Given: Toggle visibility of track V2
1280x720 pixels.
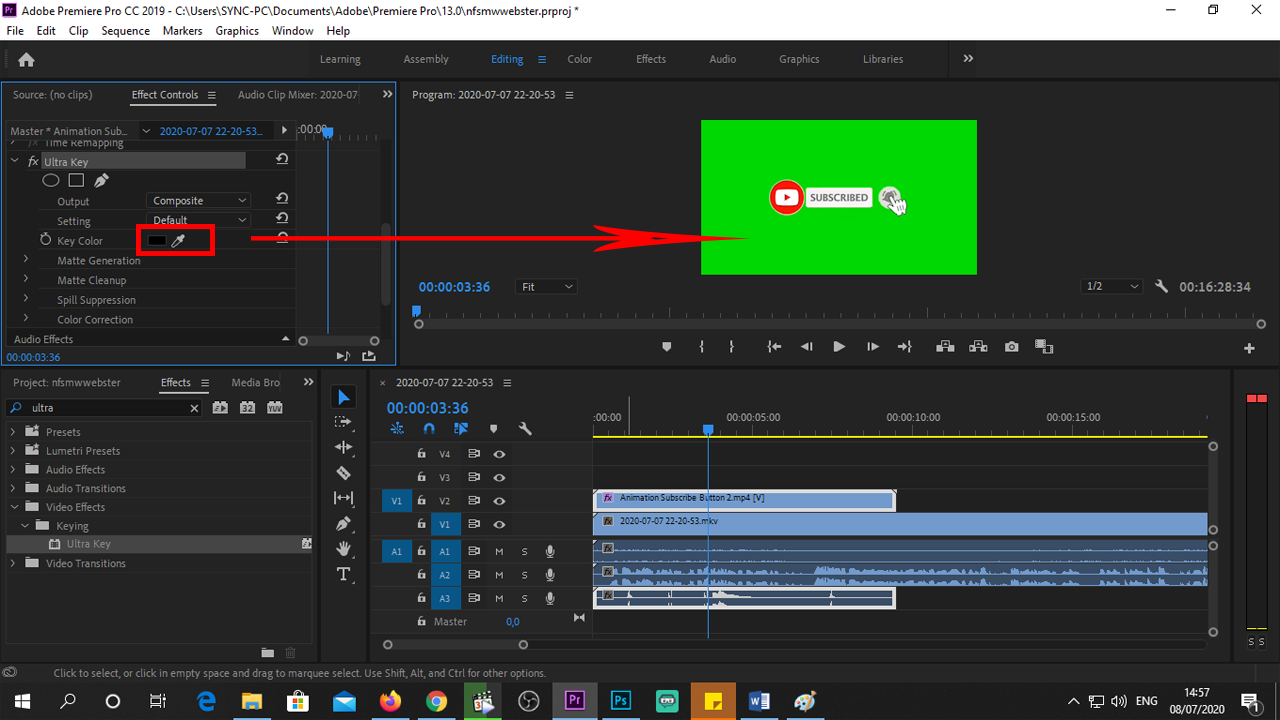Looking at the screenshot, I should (499, 501).
